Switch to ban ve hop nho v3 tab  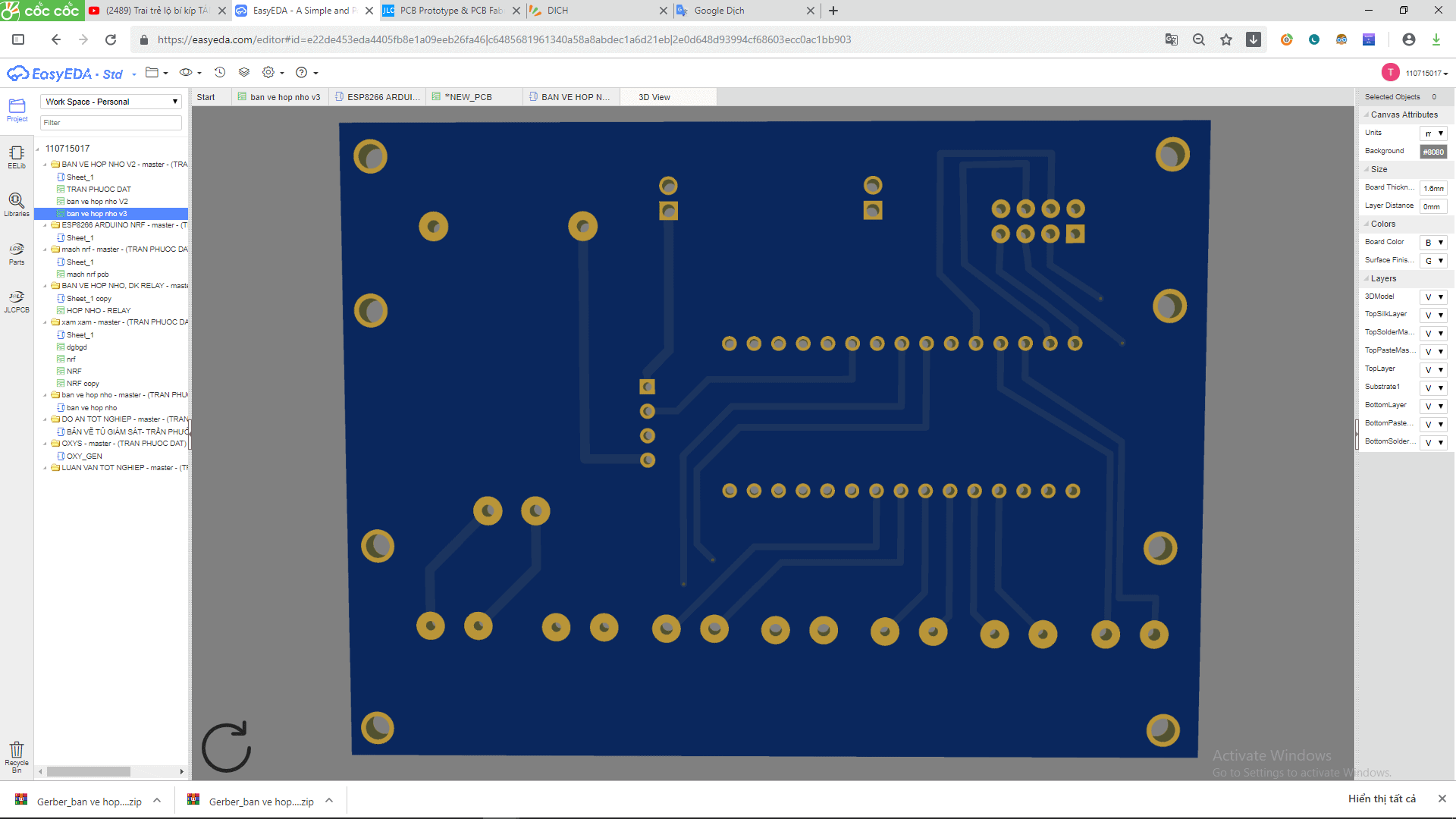[278, 97]
